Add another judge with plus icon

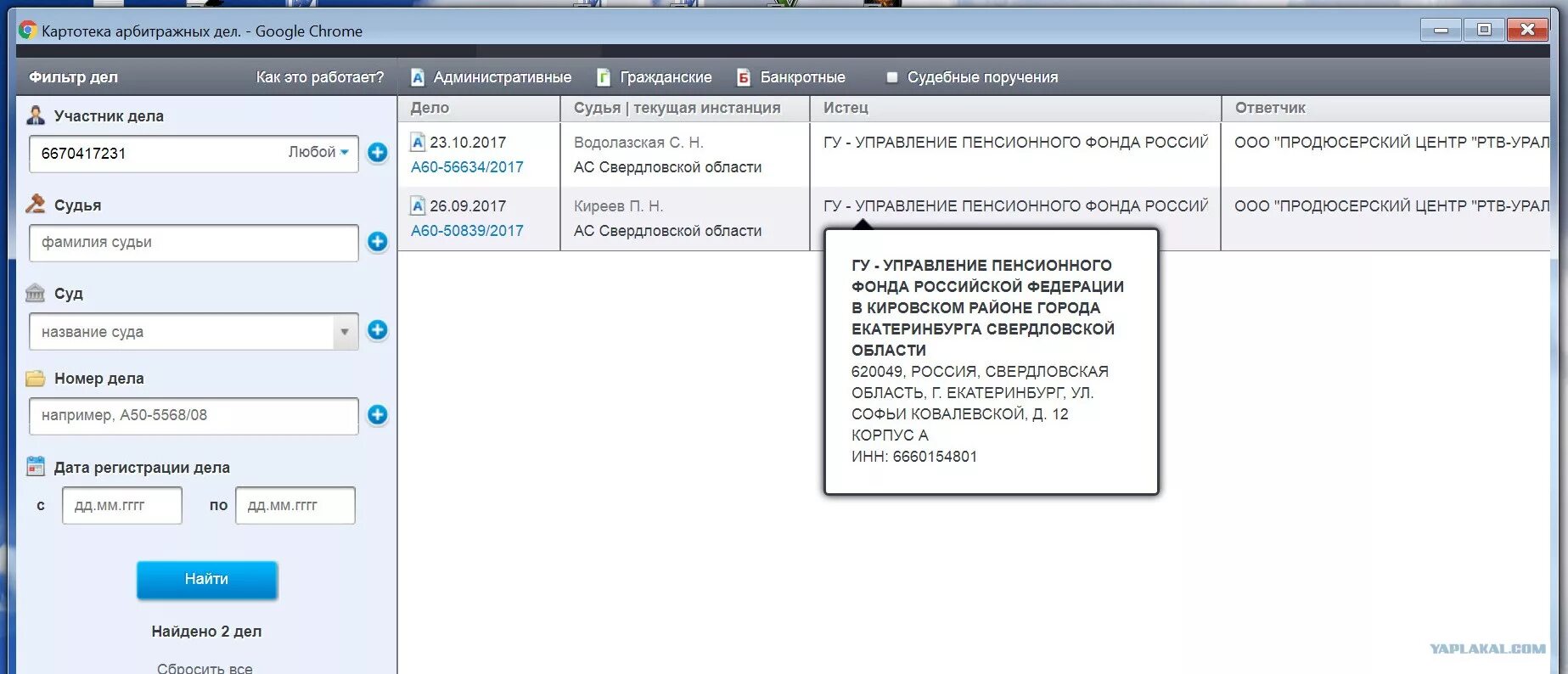378,242
